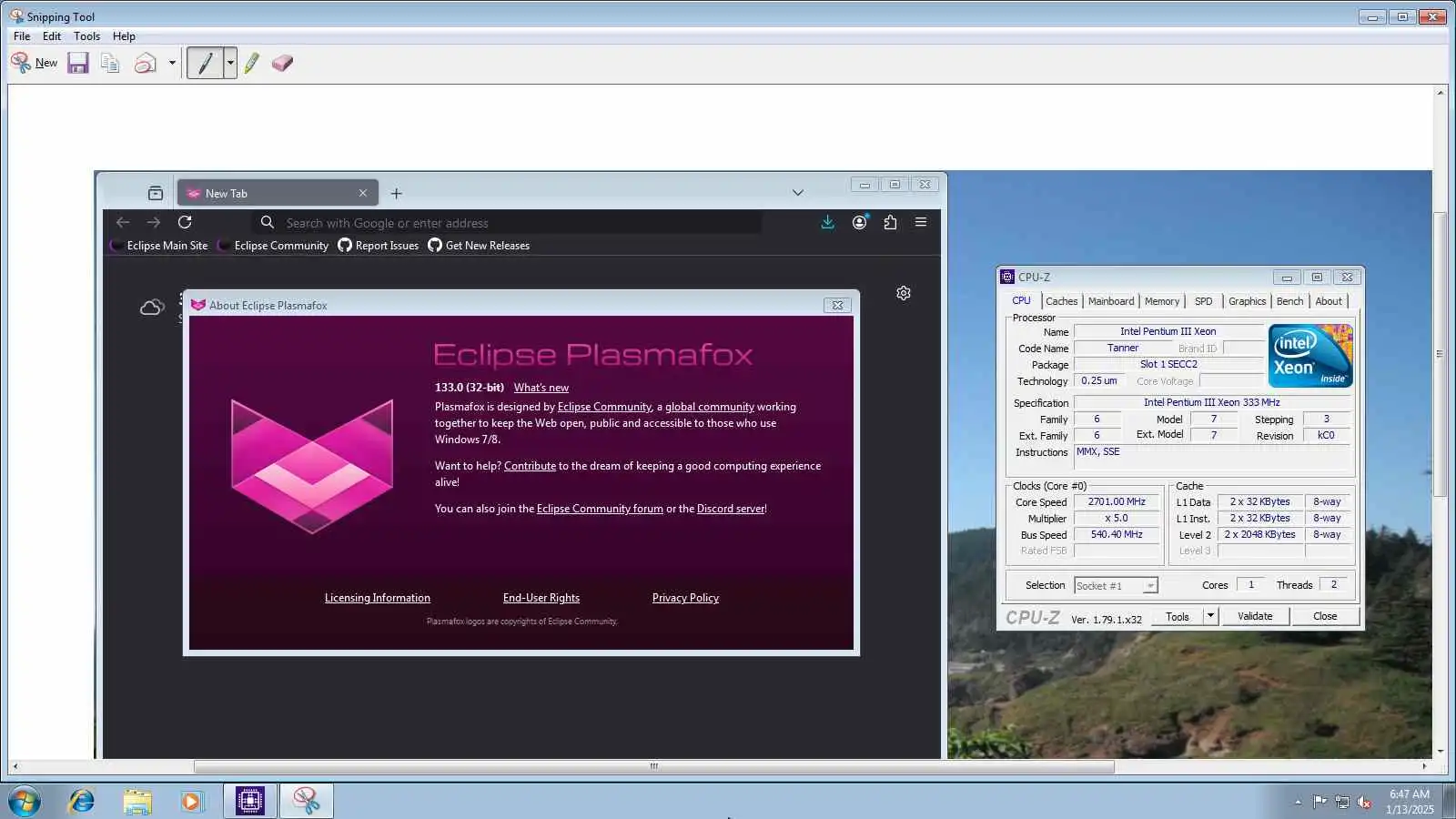Open the File menu
Screen dimensions: 1456x819
(22, 36)
